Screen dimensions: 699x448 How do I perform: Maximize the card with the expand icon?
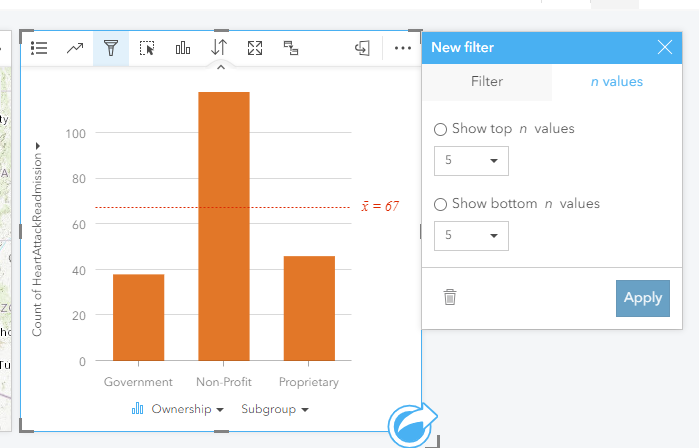pos(255,48)
